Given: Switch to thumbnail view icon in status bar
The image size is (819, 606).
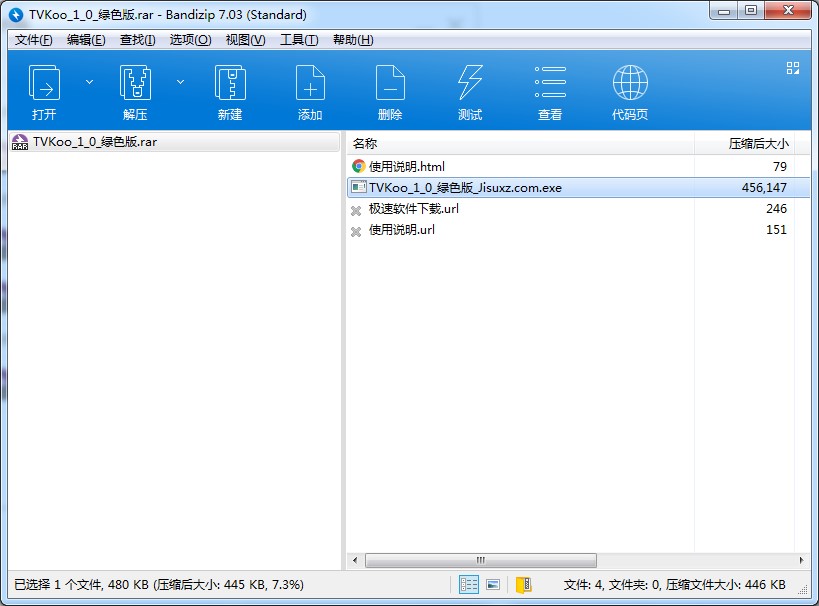Looking at the screenshot, I should click(x=493, y=585).
